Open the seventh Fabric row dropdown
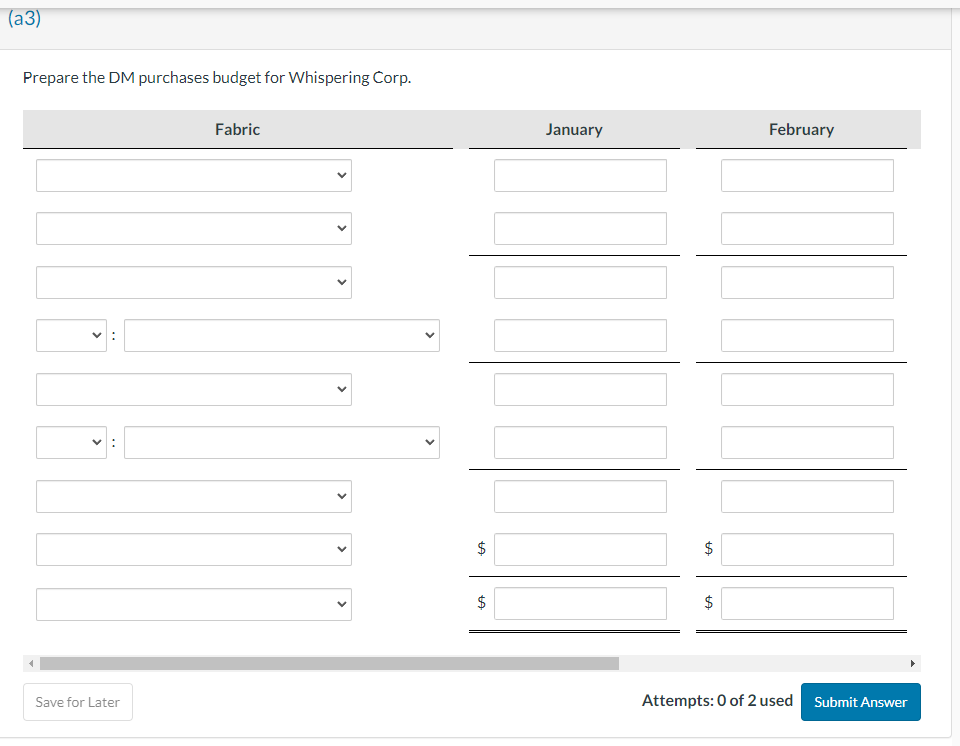Image resolution: width=960 pixels, height=746 pixels. (x=193, y=496)
